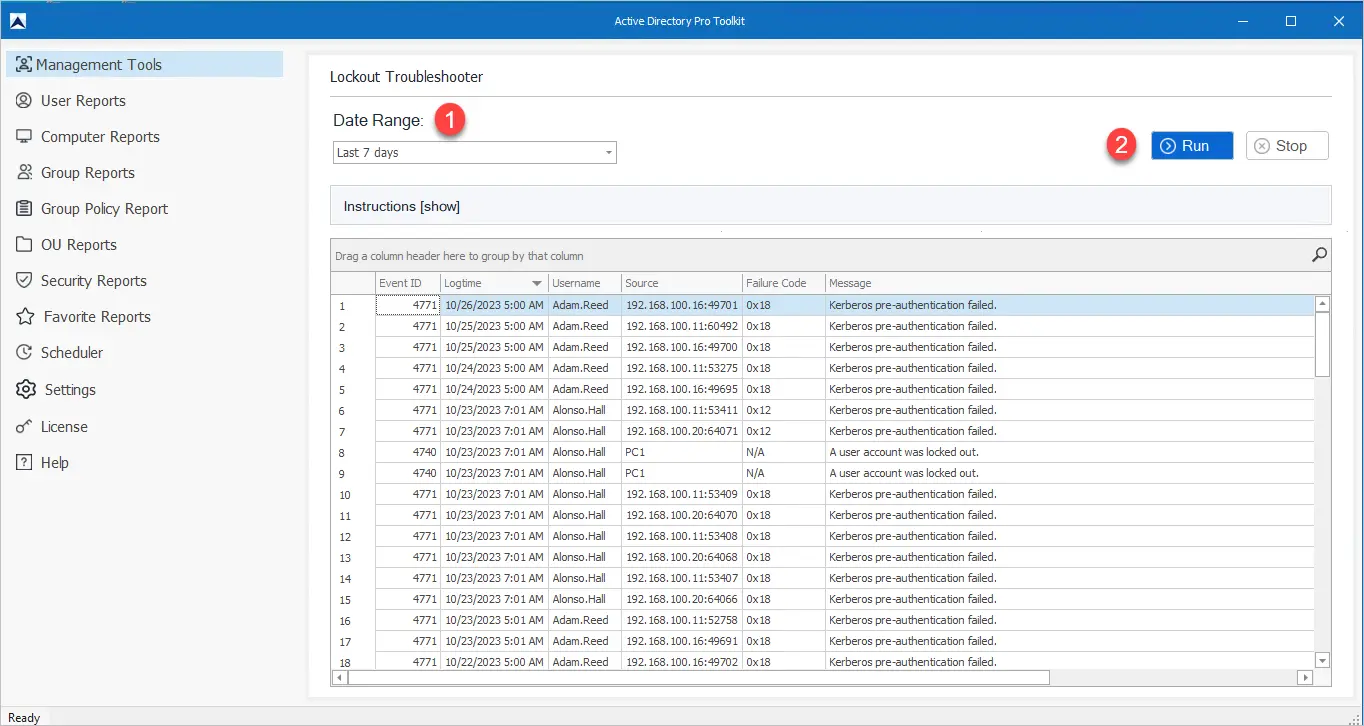Click the Group Reports people icon
The image size is (1364, 726).
[24, 173]
